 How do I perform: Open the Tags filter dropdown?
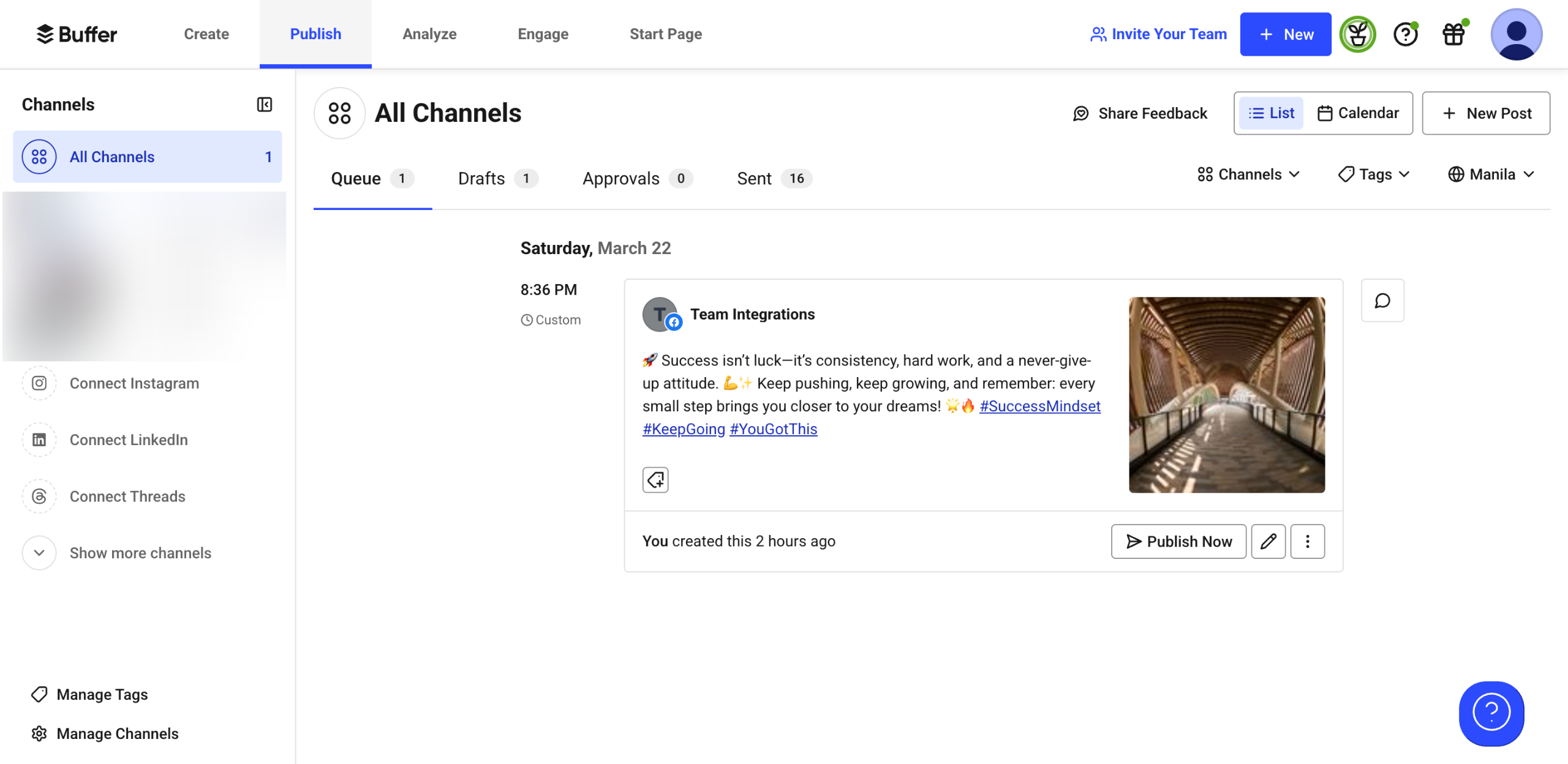1374,174
